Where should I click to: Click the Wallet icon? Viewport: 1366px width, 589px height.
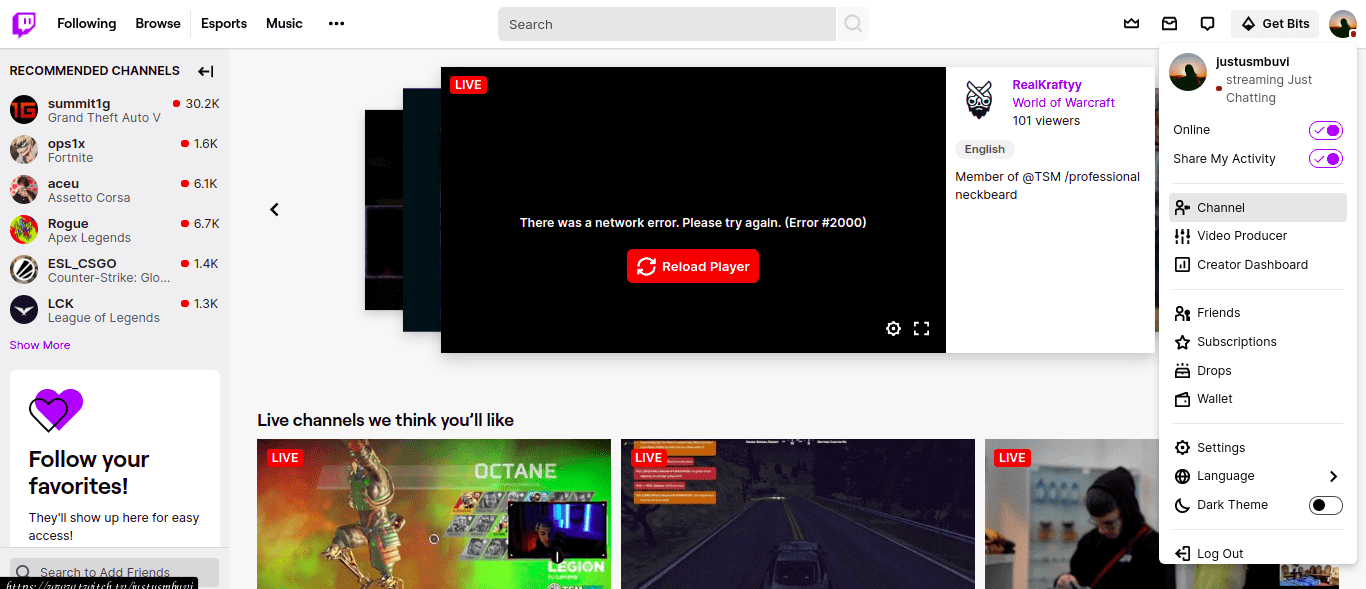click(1182, 399)
